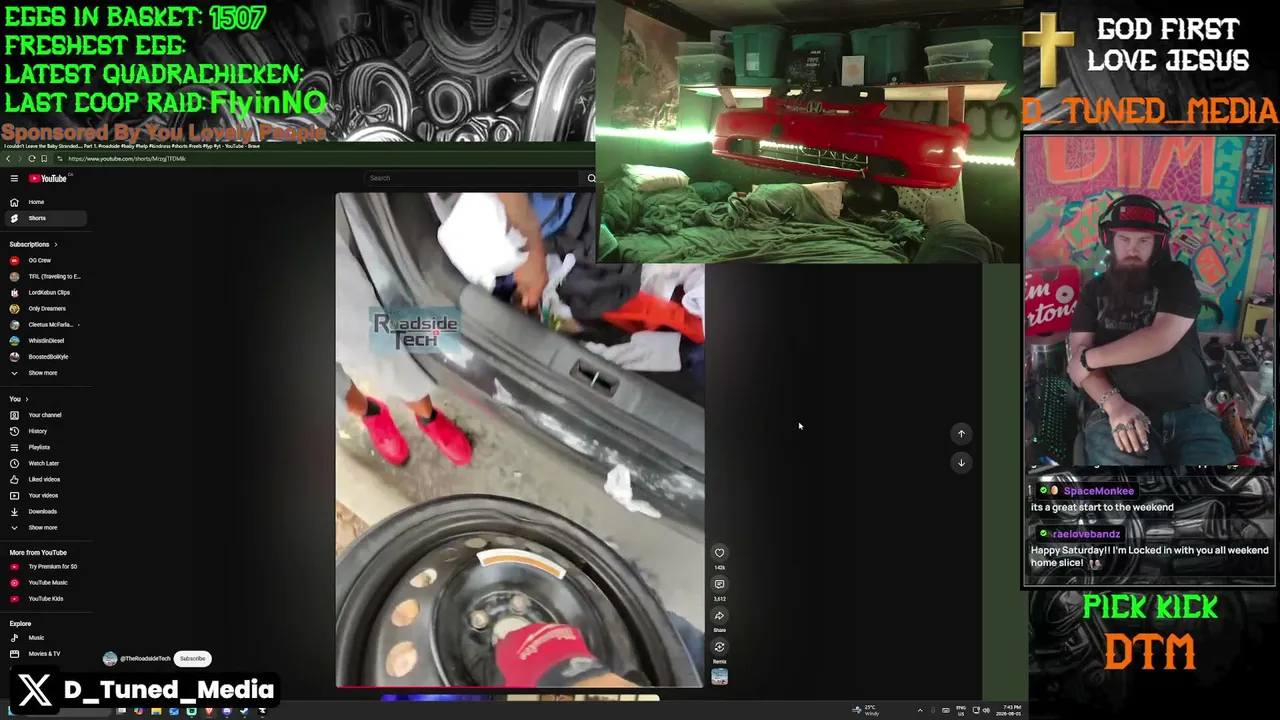Open the OG Crew subscription channel
The width and height of the screenshot is (1280, 720).
click(47, 260)
